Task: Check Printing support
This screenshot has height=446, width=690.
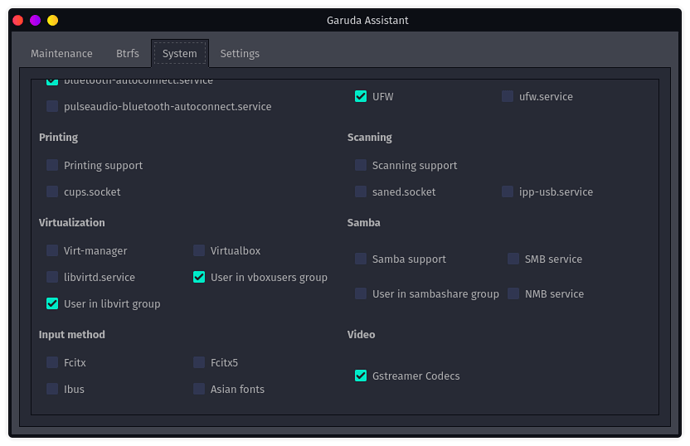Action: point(52,165)
